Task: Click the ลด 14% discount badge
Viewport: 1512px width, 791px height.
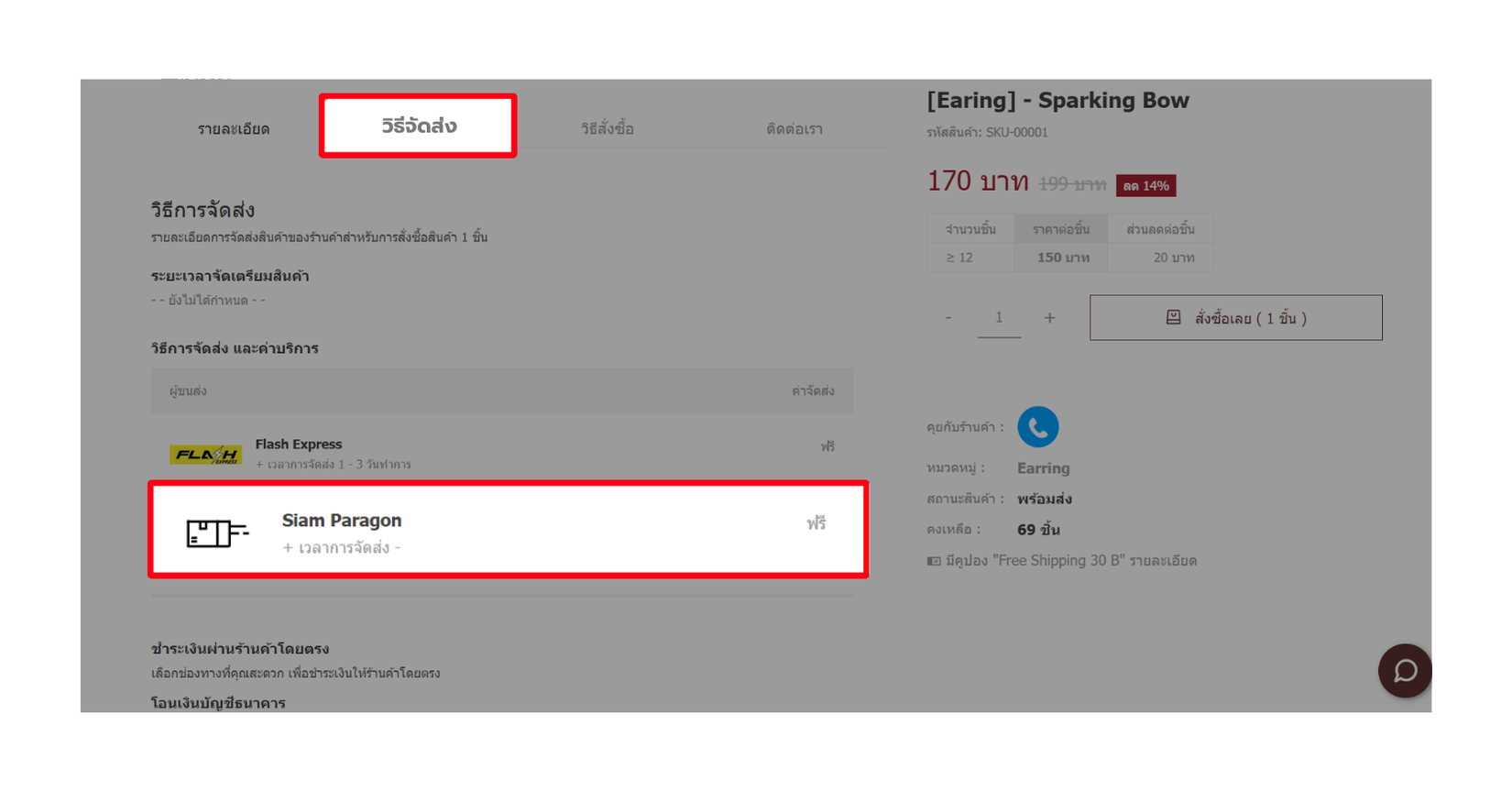Action: [1145, 186]
